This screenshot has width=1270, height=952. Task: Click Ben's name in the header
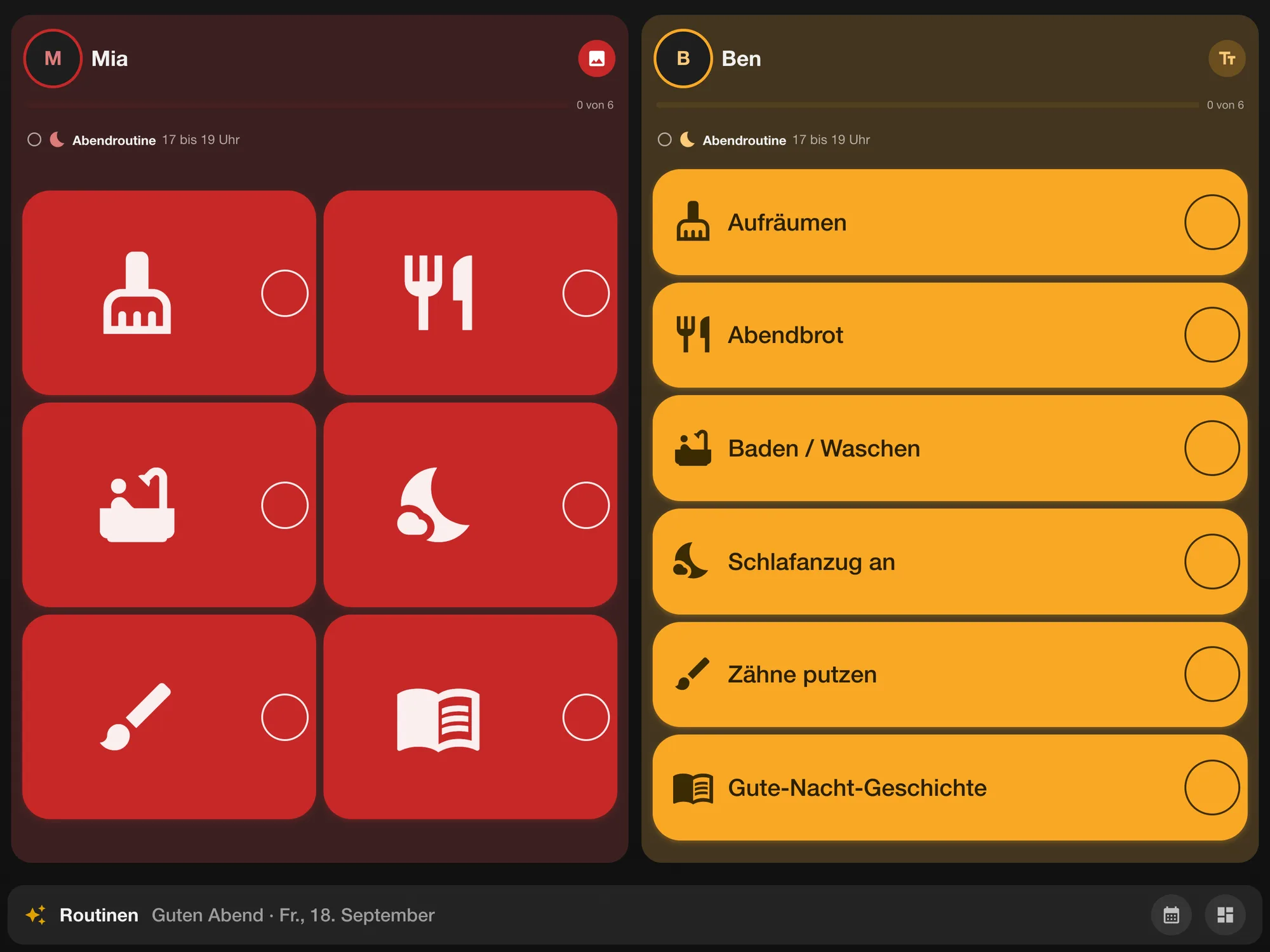point(741,58)
